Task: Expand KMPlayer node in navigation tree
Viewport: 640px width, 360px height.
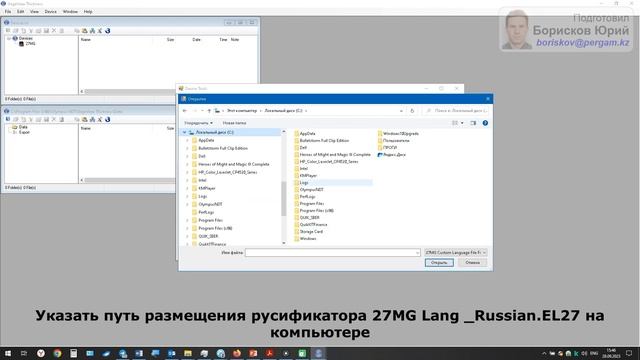Action: point(188,188)
